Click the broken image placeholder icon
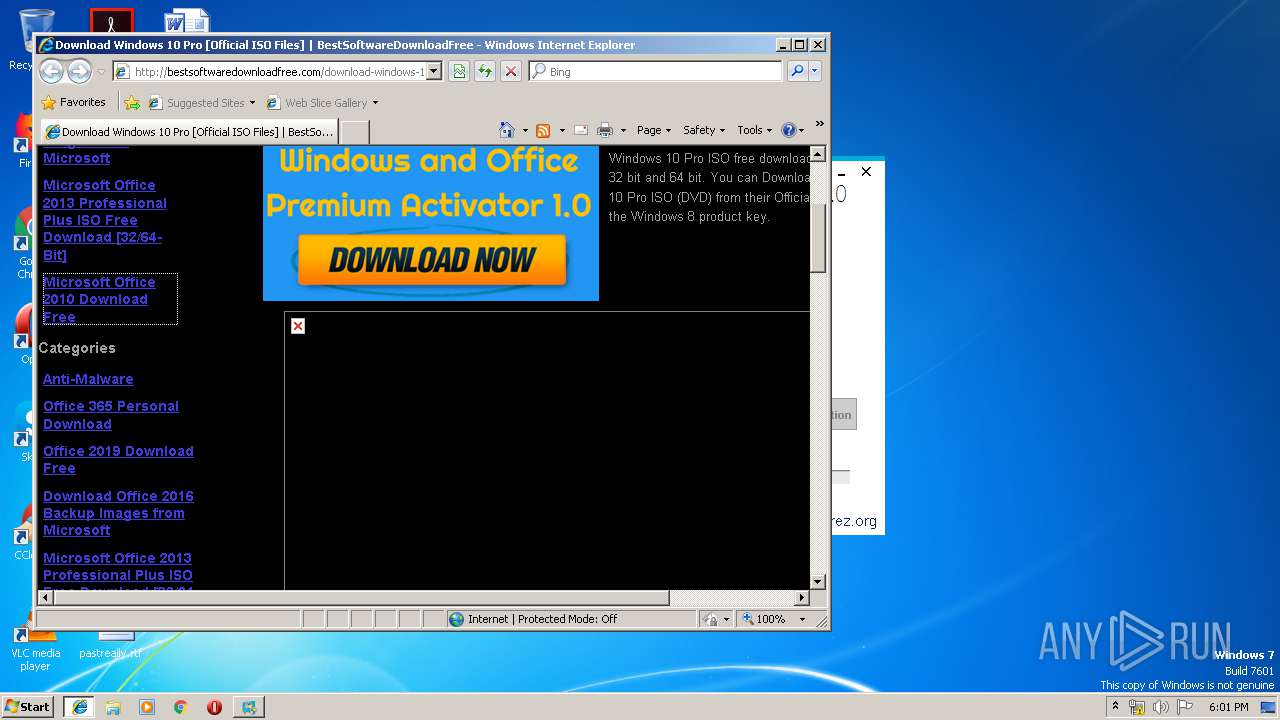The height and width of the screenshot is (720, 1280). (298, 326)
